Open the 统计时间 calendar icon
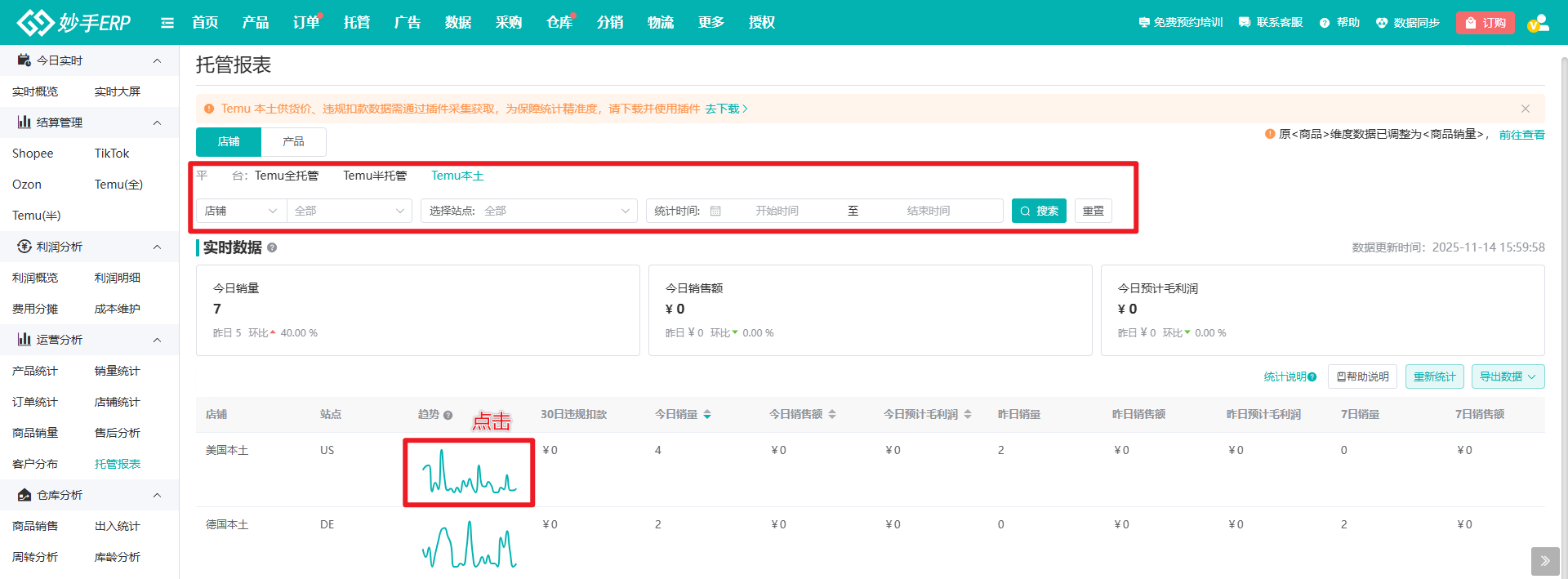Viewport: 1568px width, 579px height. pyautogui.click(x=715, y=211)
